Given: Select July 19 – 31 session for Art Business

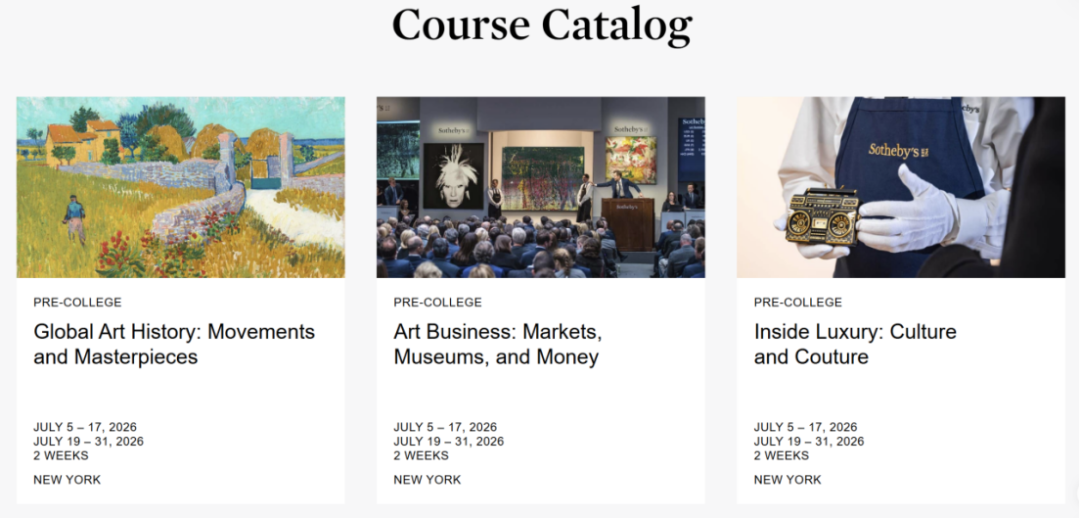Looking at the screenshot, I should coord(448,441).
